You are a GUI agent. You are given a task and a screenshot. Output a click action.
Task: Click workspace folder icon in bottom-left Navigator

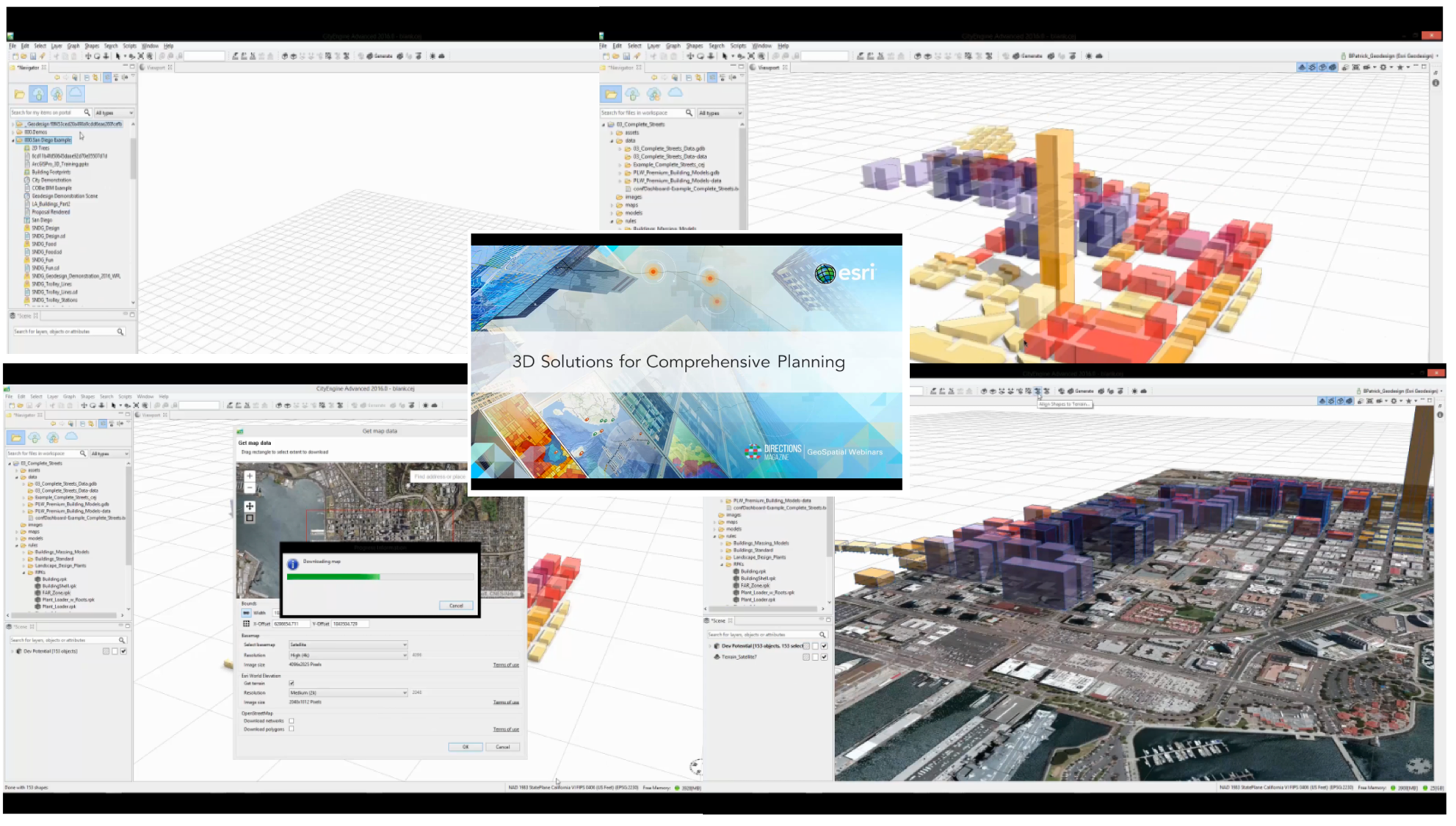tap(16, 438)
